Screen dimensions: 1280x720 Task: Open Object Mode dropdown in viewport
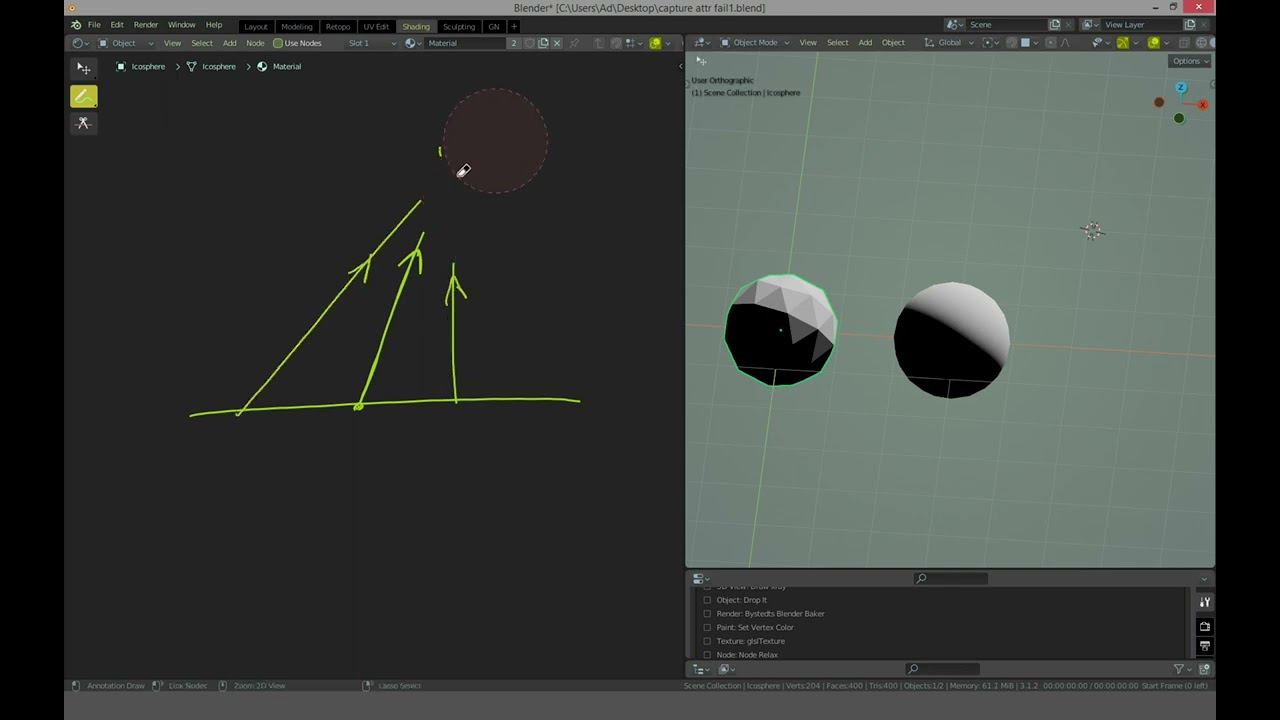(755, 43)
